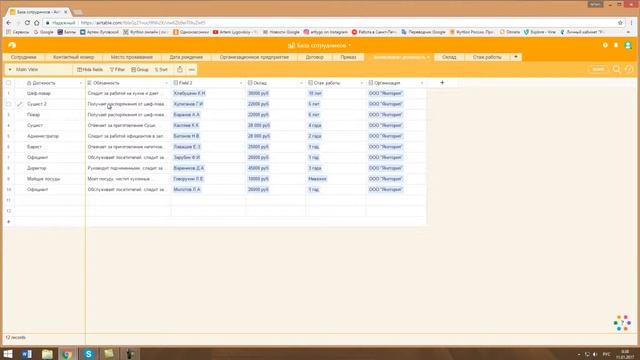Click linked record 10 лет in Стаж работы
The image size is (640, 360).
coord(315,93)
